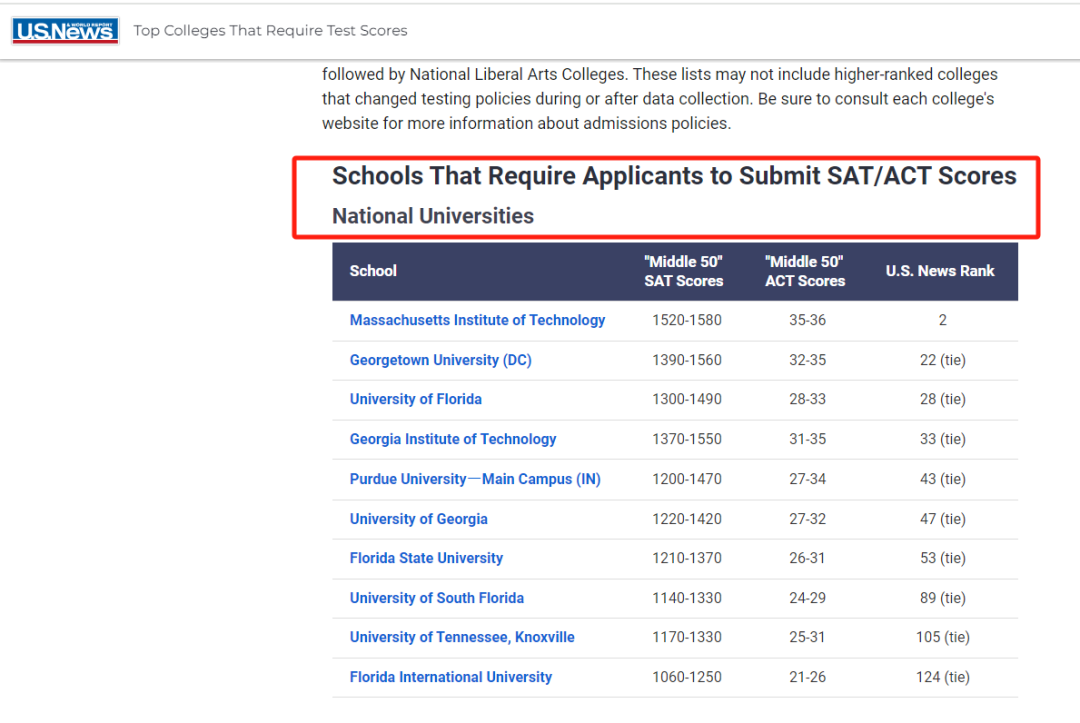Click the U.S. News logo
The width and height of the screenshot is (1080, 723).
[x=65, y=30]
